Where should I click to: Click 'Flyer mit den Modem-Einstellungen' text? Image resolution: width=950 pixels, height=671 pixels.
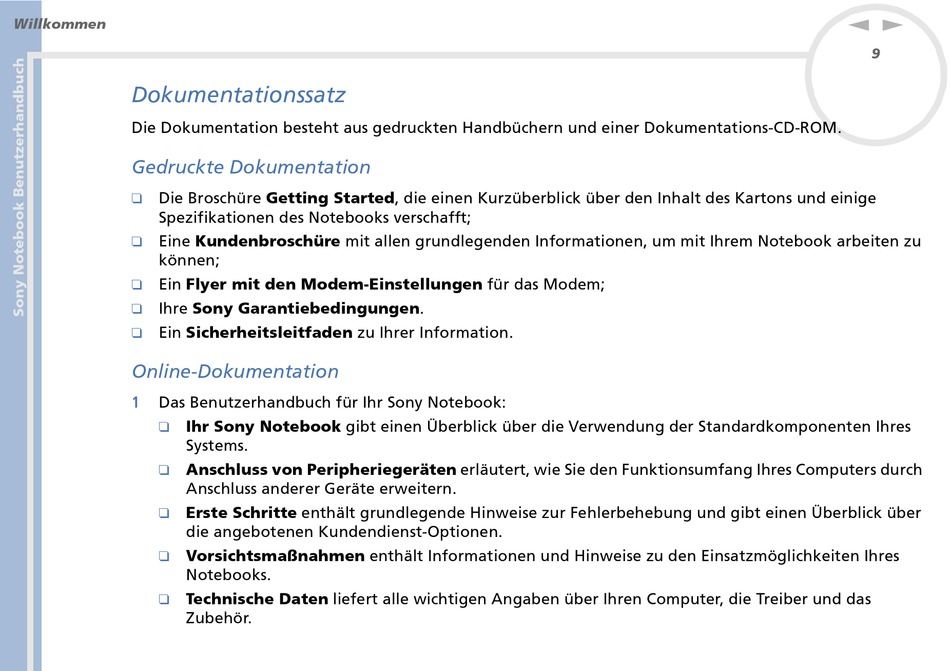pyautogui.click(x=334, y=284)
